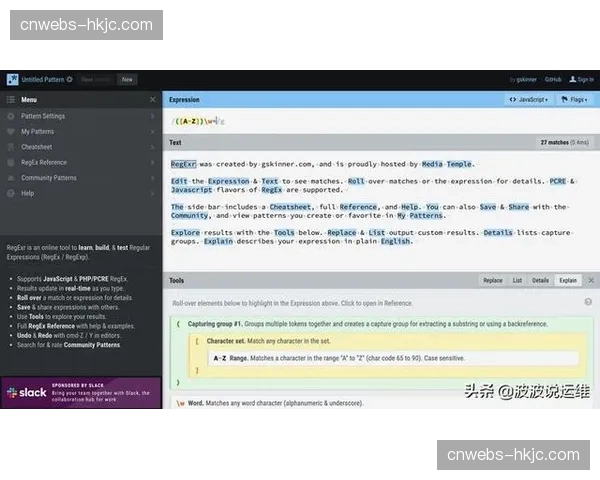Open the Sign In link
Image resolution: width=600 pixels, height=480 pixels.
tap(582, 78)
